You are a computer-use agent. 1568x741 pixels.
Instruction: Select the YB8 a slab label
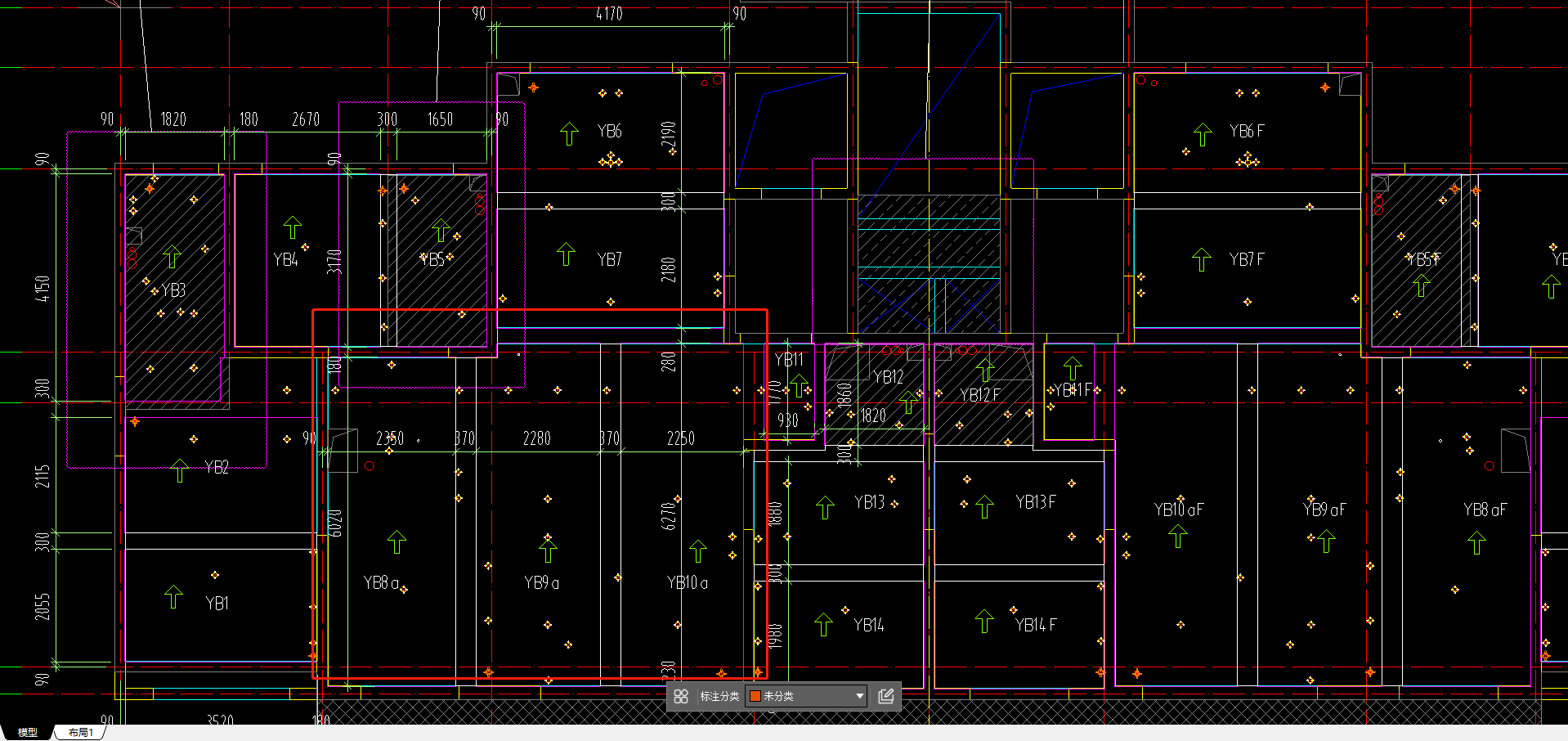click(x=381, y=583)
